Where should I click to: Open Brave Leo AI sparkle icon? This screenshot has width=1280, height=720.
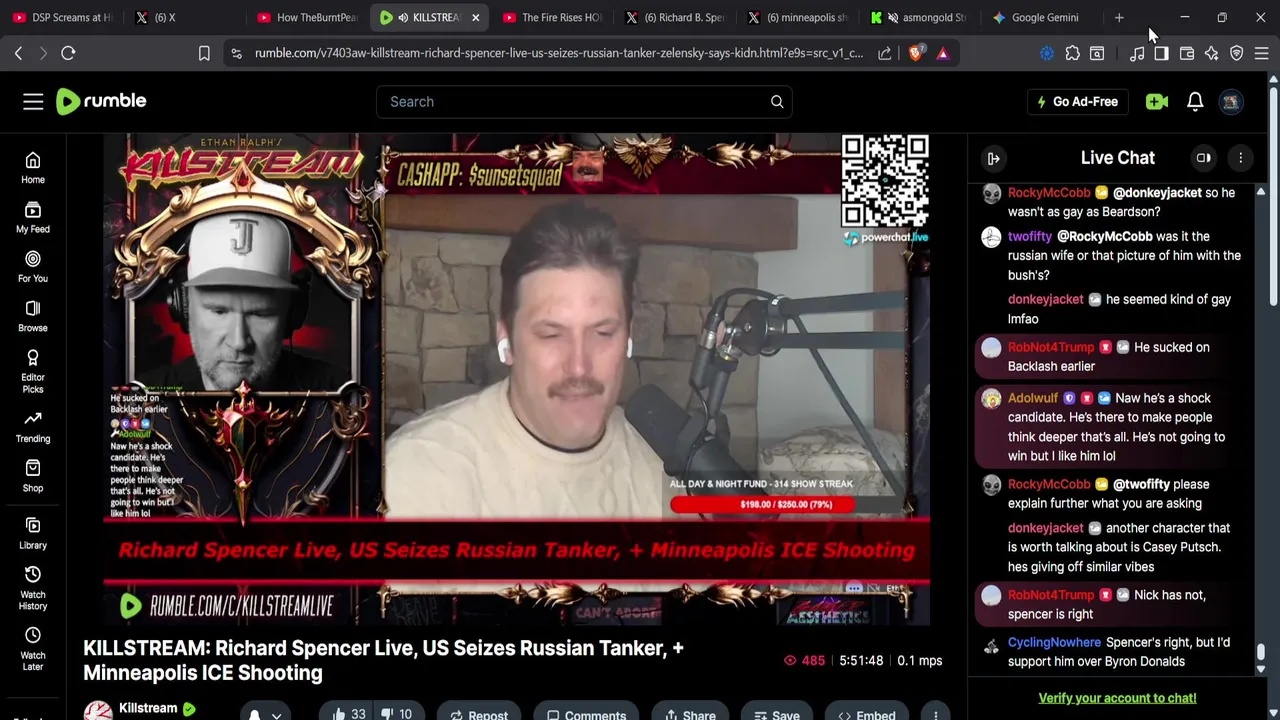coord(1212,53)
